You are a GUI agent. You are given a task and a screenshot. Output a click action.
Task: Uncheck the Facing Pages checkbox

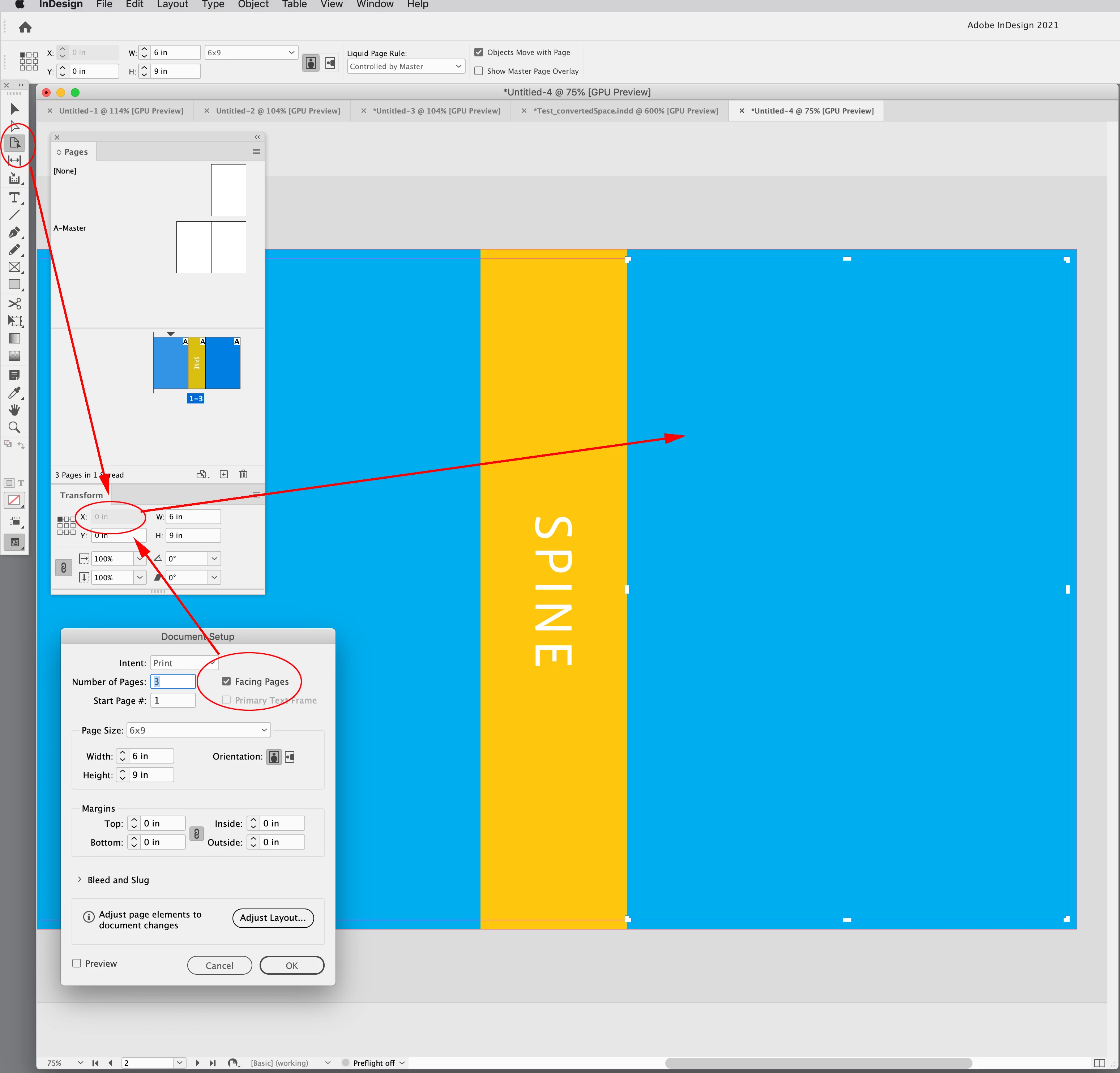coord(226,681)
